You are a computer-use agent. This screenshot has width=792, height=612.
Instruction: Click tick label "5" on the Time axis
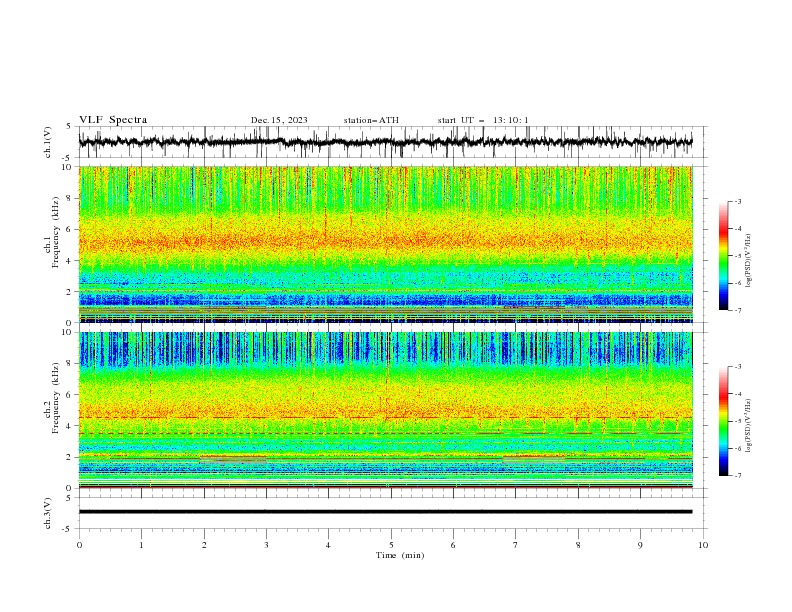[391, 545]
